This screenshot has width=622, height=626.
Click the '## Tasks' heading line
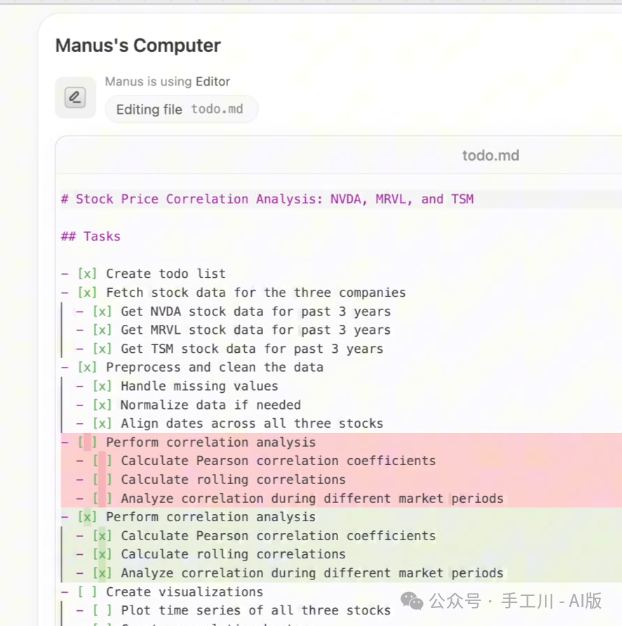click(91, 236)
